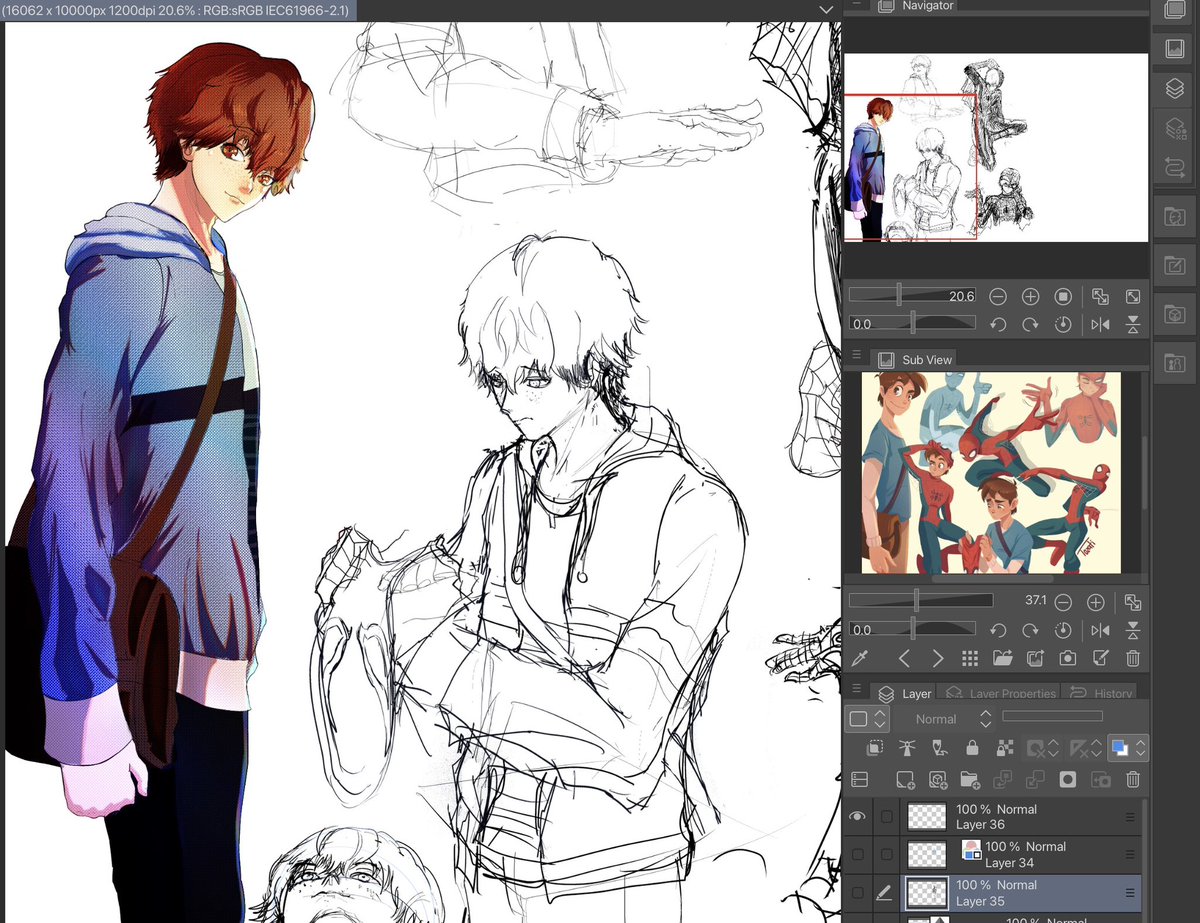Image resolution: width=1200 pixels, height=923 pixels.
Task: Create a layer mask
Action: pyautogui.click(x=1067, y=779)
